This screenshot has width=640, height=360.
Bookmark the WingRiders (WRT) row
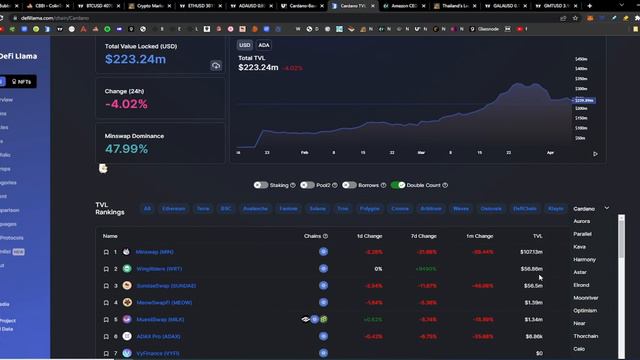pyautogui.click(x=106, y=269)
